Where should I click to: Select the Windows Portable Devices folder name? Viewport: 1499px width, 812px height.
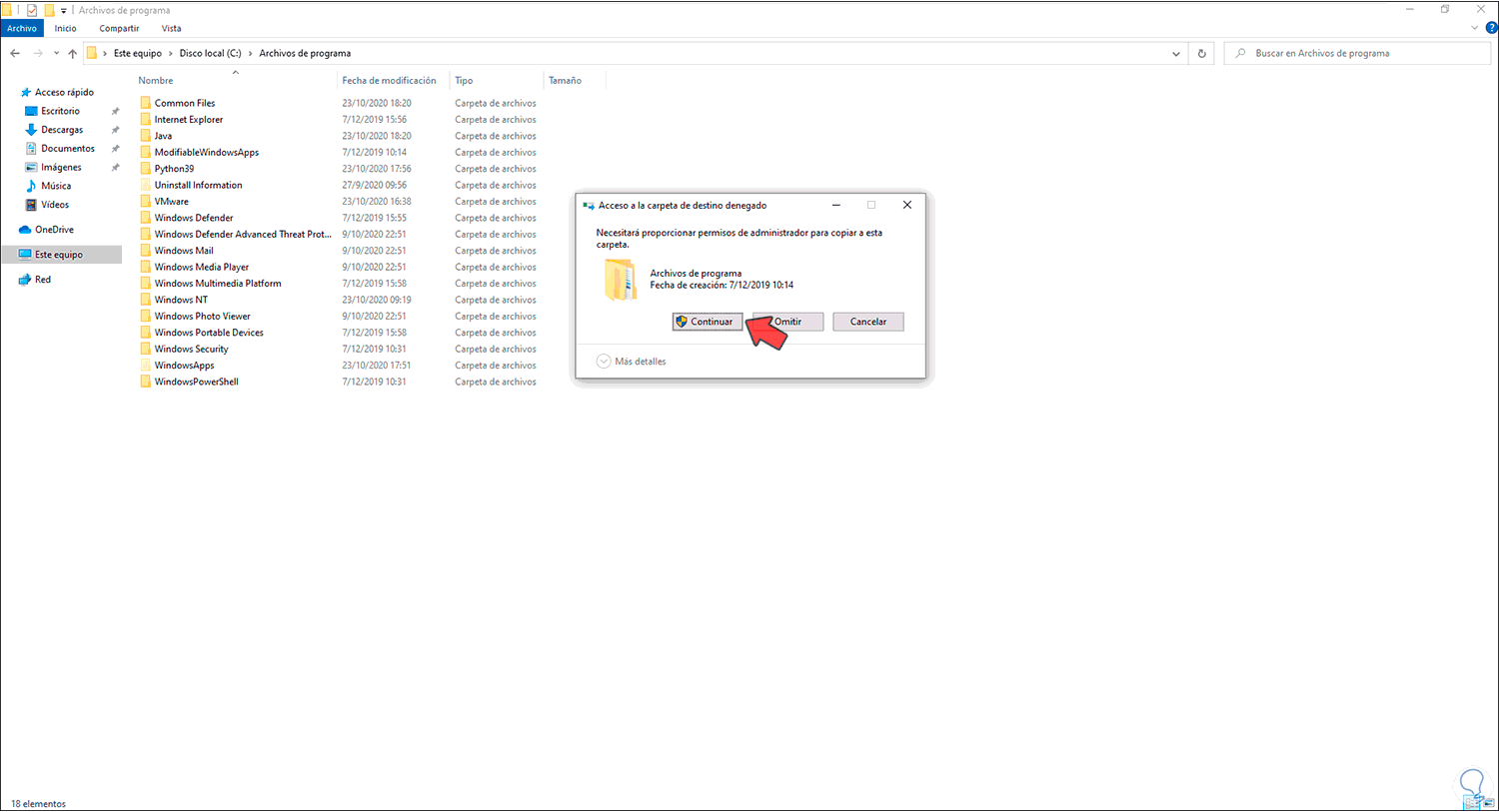point(209,333)
